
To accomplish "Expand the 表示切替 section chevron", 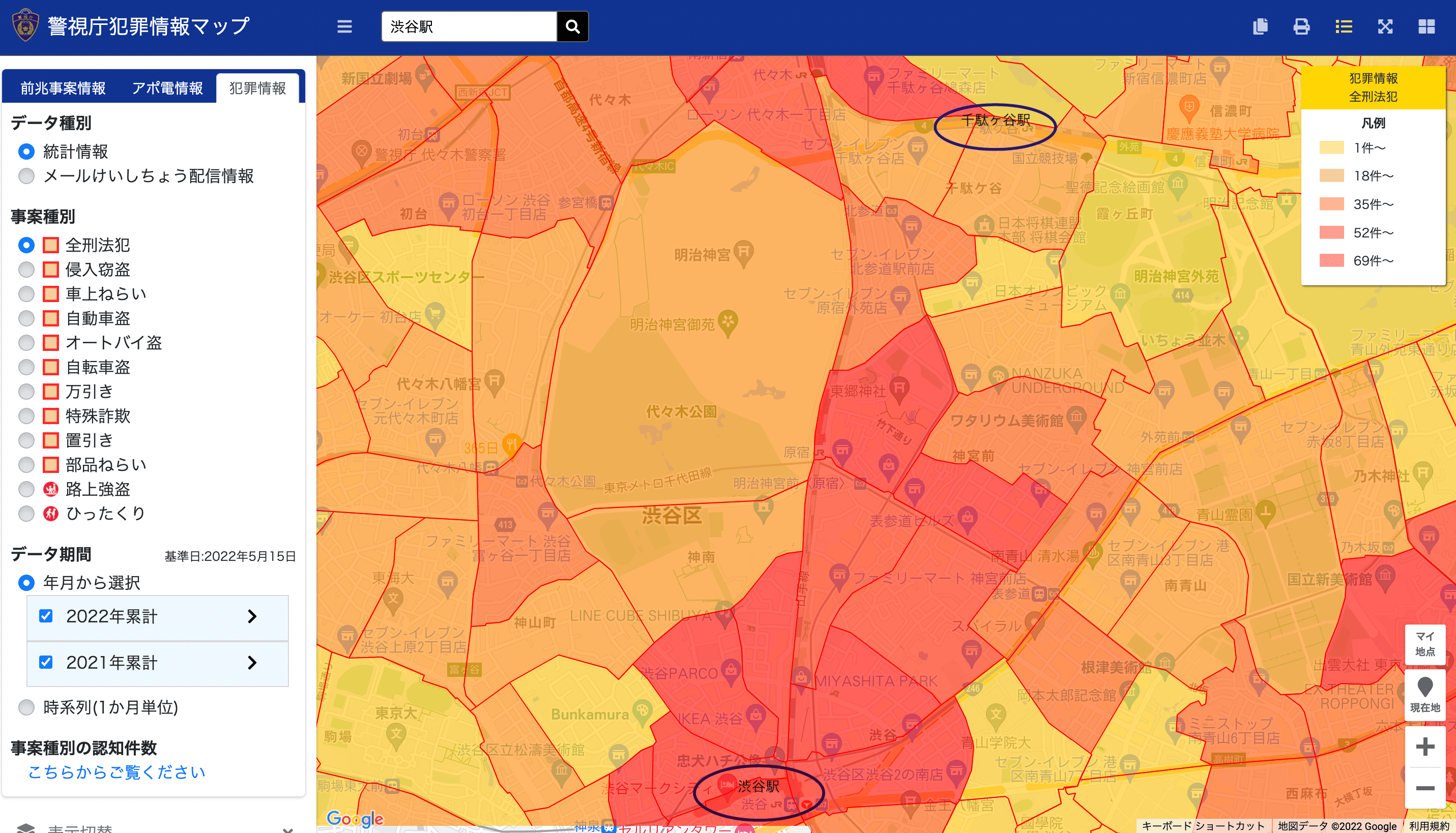I will point(288,828).
